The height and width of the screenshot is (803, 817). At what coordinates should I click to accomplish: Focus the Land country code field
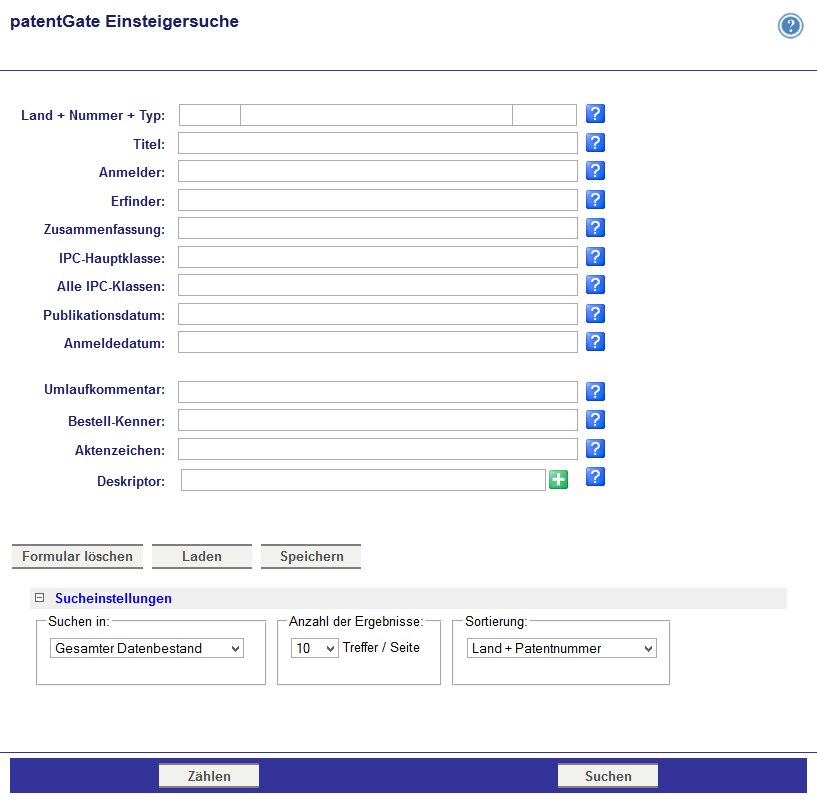(210, 115)
